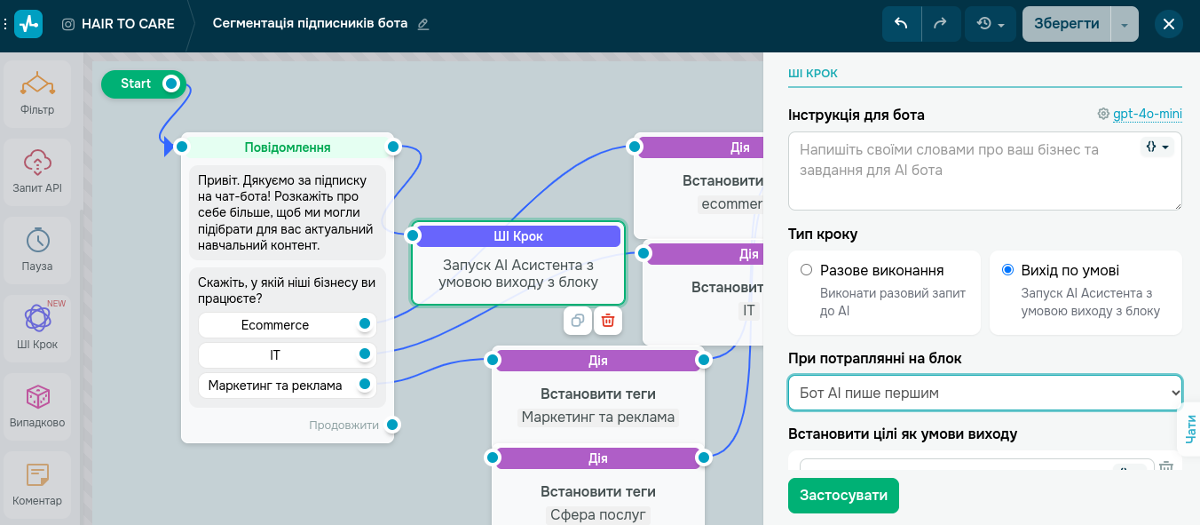1200x525 pixels.
Task: Click the HAIR TO CARE bot name
Action: pyautogui.click(x=126, y=24)
